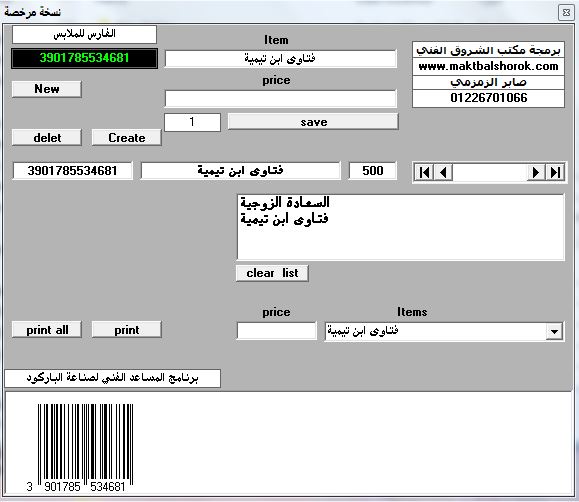Select السعادة الزوجية in the list box
Viewport: 579px width, 502px height.
285,202
